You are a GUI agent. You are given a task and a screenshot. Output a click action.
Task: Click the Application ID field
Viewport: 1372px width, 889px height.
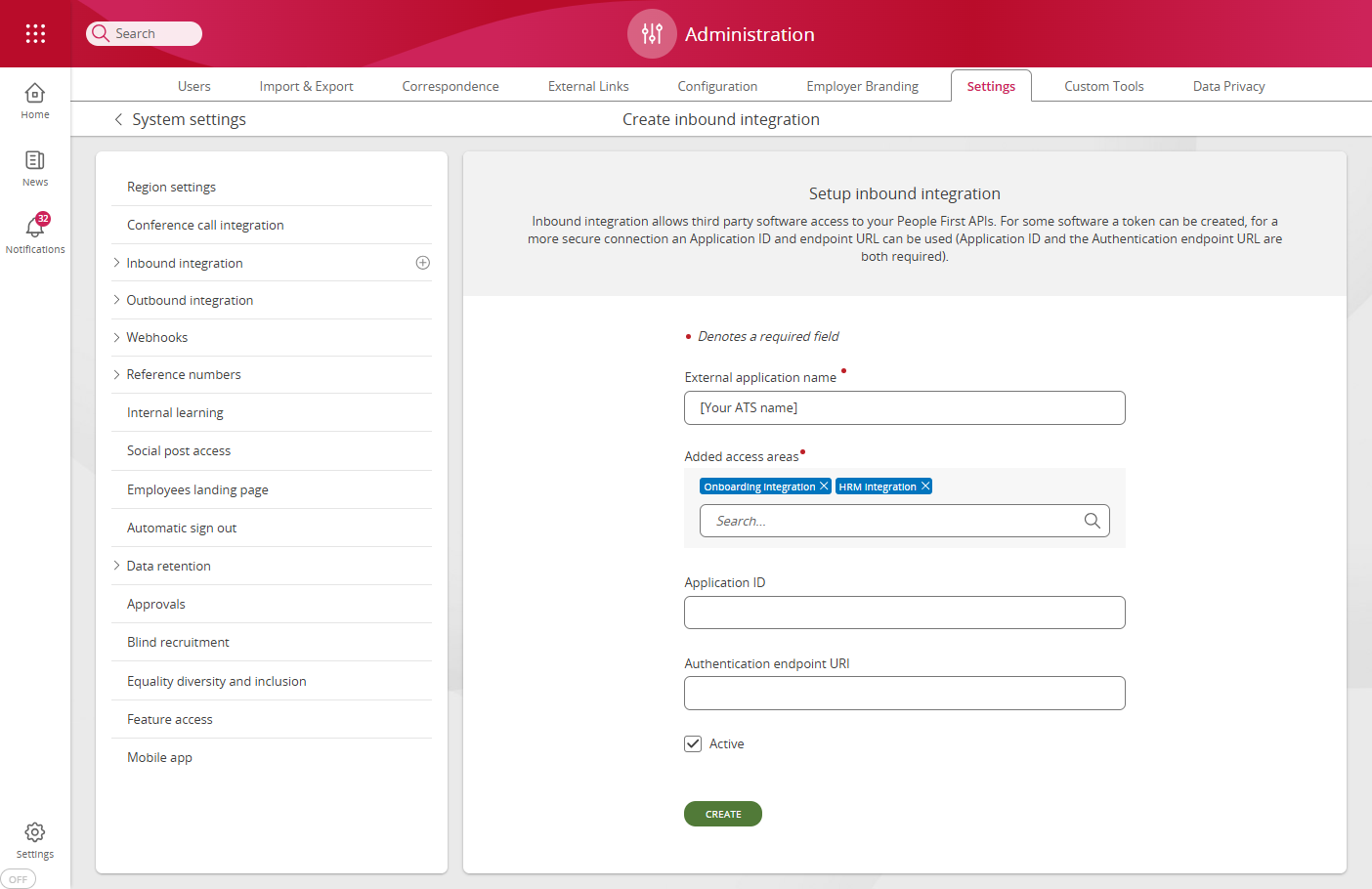pos(905,613)
